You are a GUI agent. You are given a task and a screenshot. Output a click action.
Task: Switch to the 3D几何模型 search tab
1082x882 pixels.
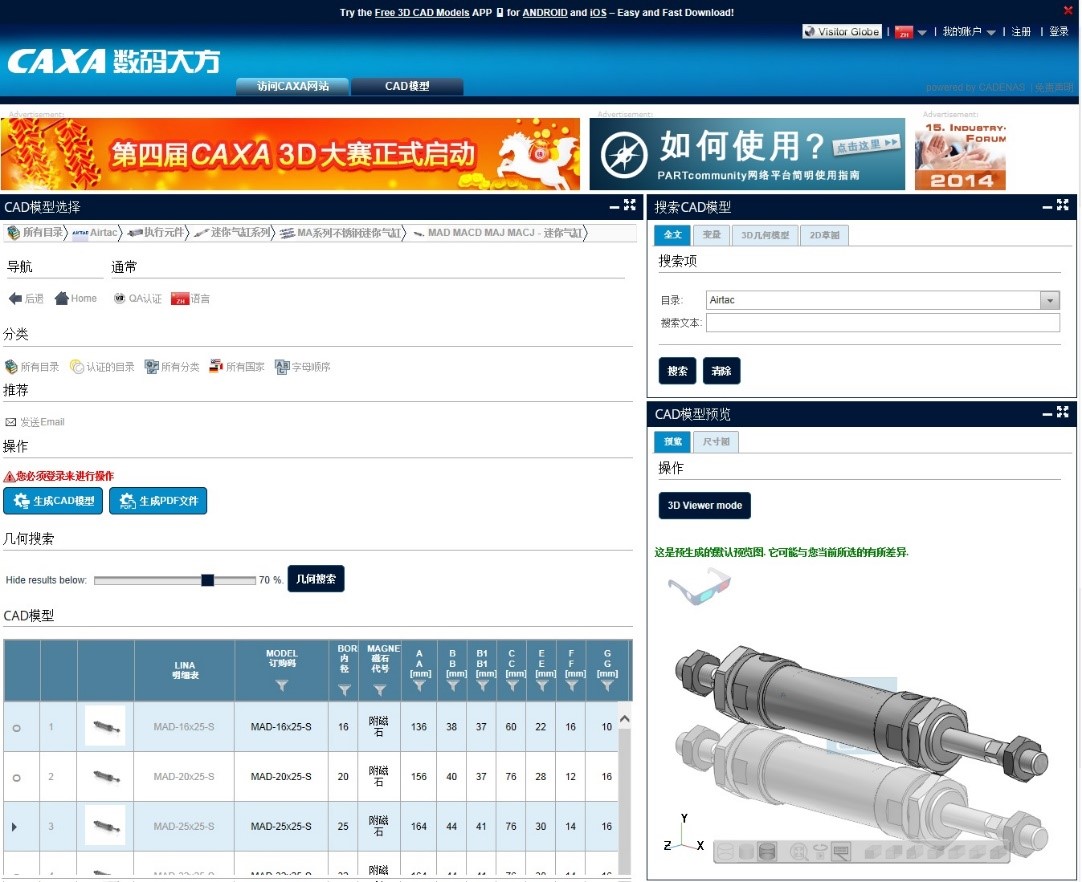pos(764,235)
